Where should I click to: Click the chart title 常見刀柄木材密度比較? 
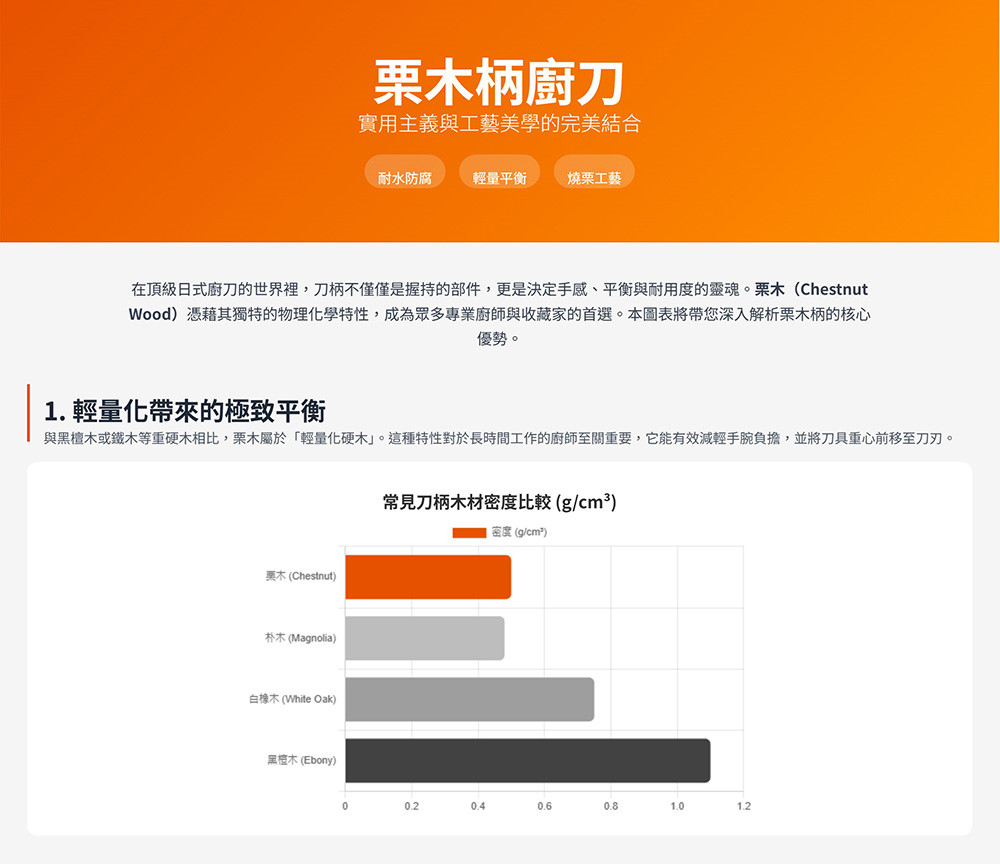point(499,502)
